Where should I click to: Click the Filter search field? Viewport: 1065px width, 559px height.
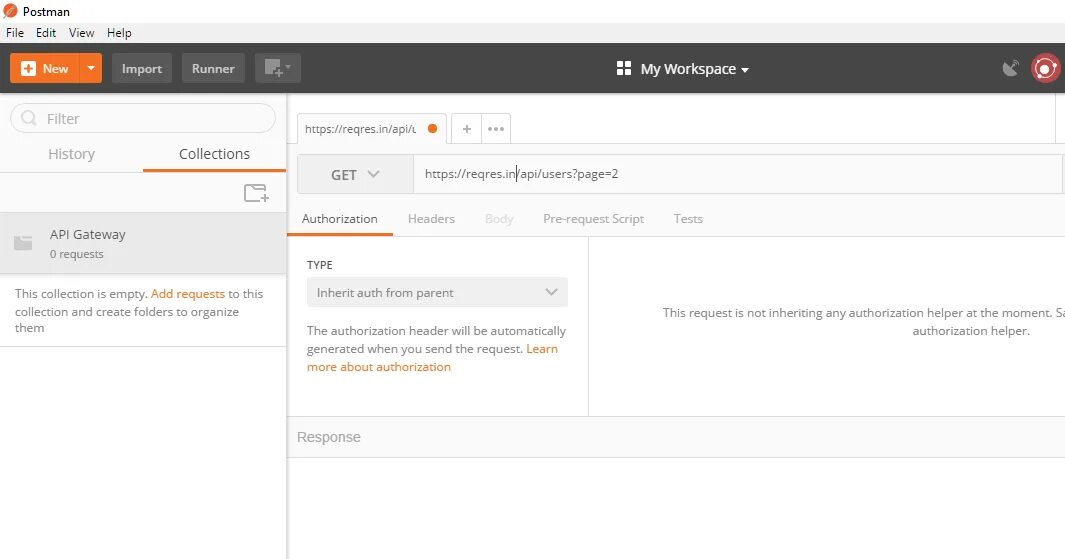[x=143, y=118]
